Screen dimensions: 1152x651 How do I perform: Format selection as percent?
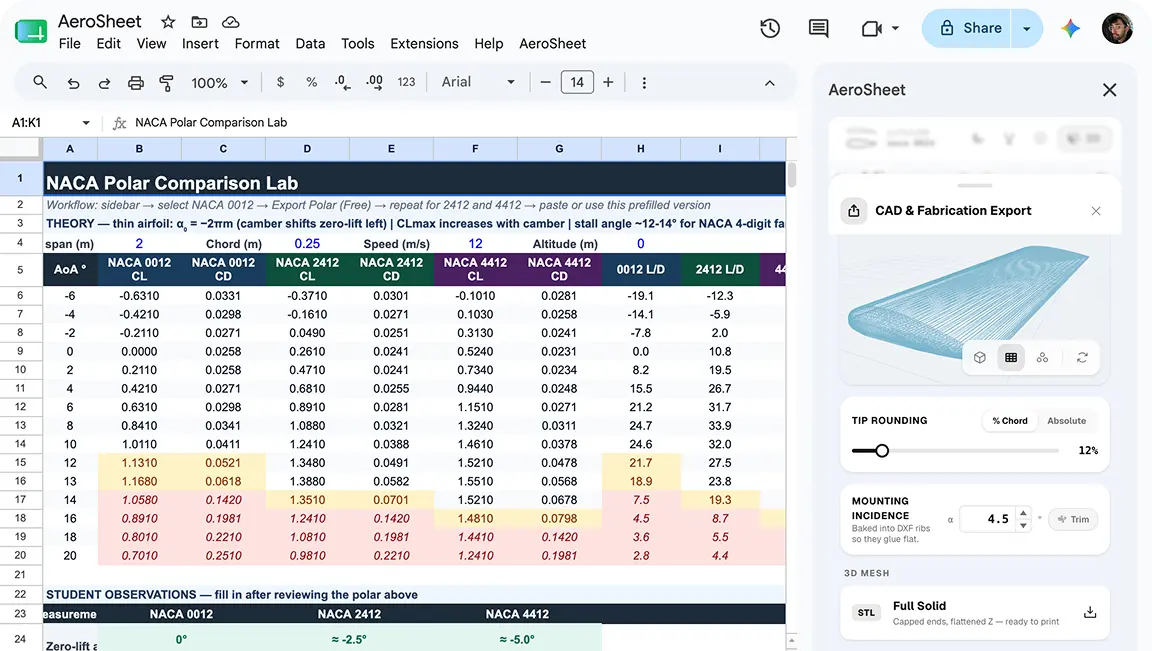point(312,82)
